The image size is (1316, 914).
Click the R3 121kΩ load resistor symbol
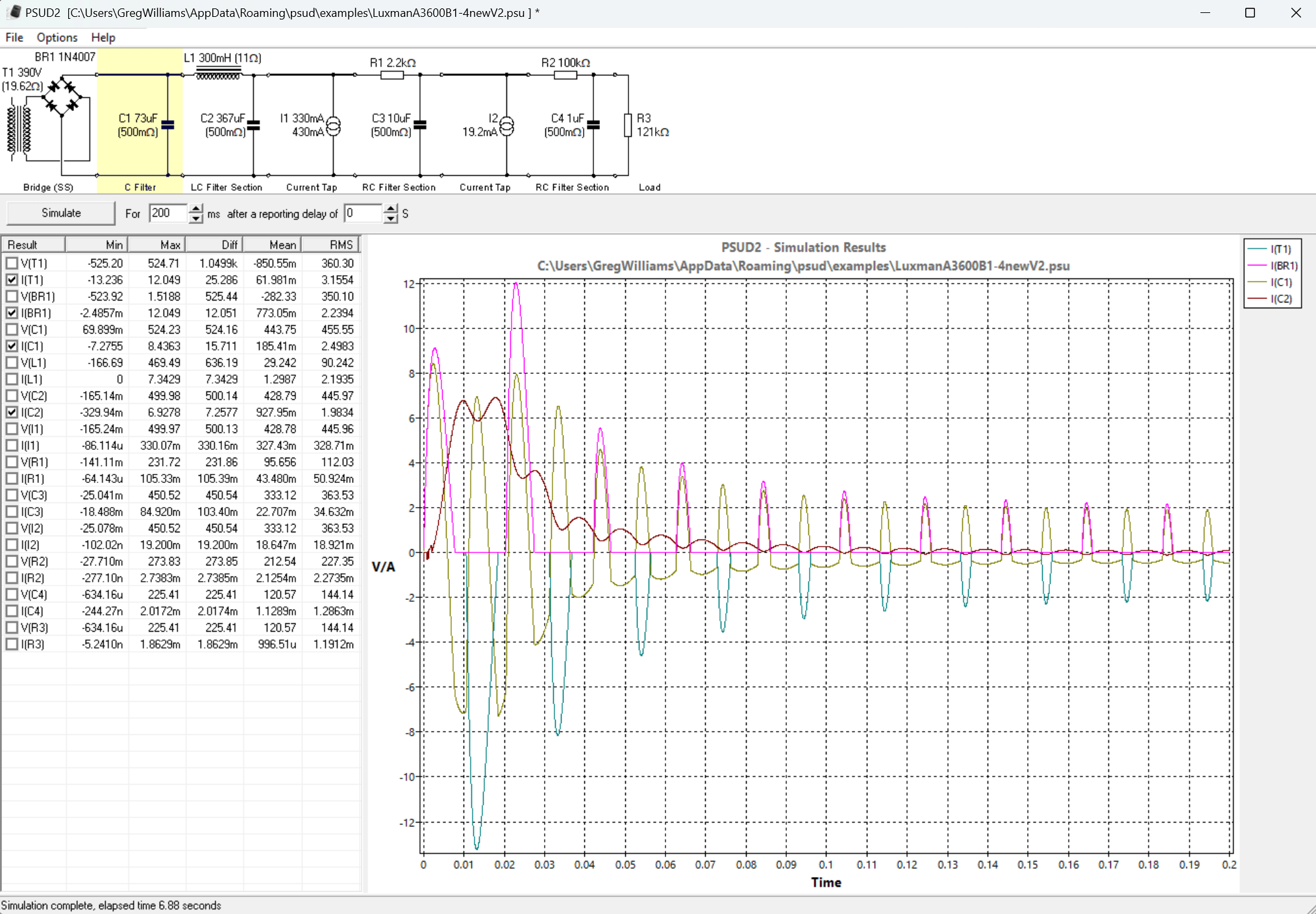coord(628,125)
